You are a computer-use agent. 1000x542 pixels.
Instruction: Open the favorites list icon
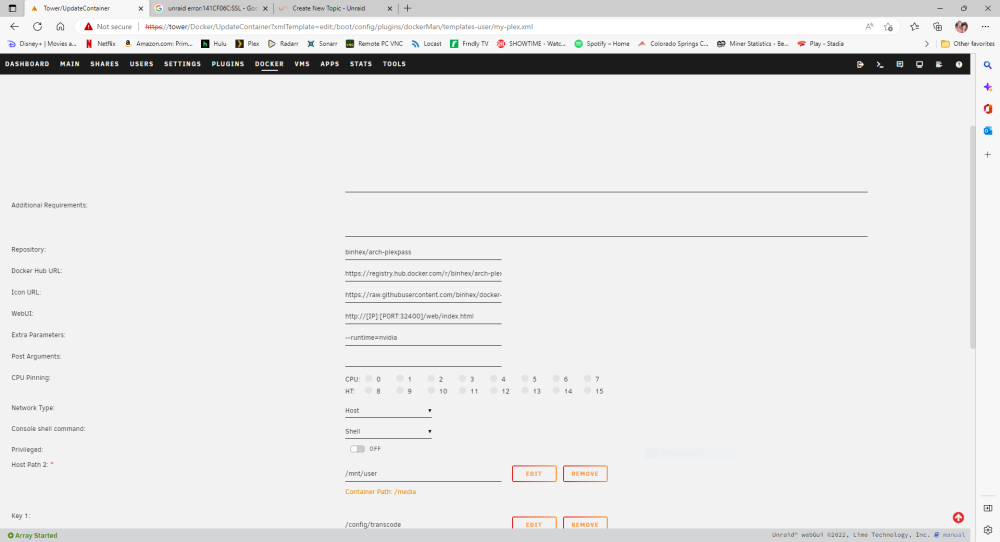tap(915, 27)
